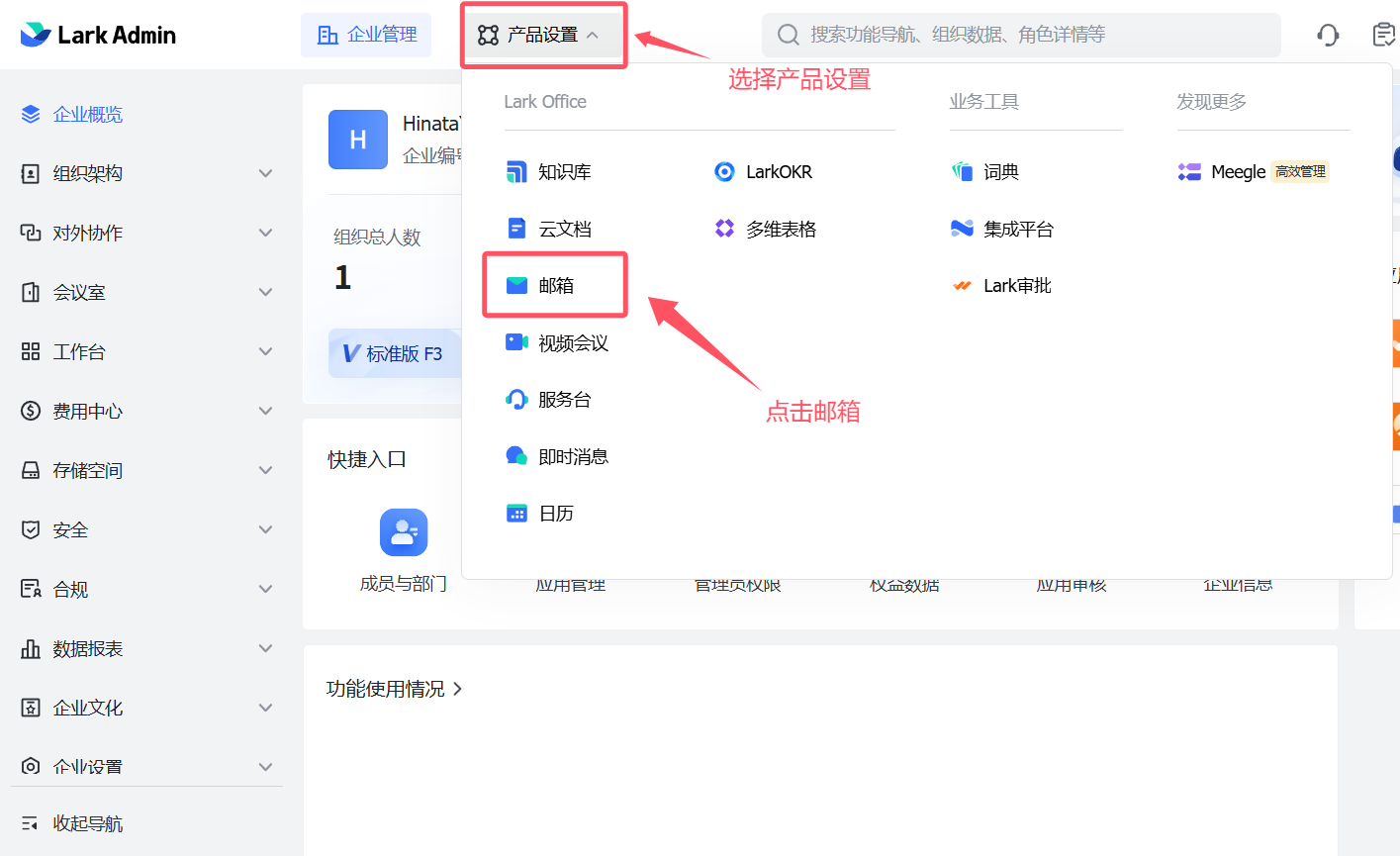Click the customer support headset icon
The width and height of the screenshot is (1400, 856).
(1328, 36)
